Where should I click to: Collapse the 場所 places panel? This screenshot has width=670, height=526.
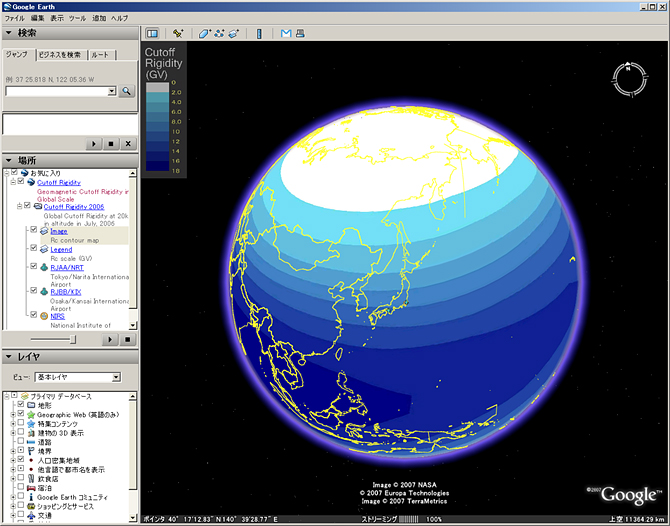click(9, 160)
